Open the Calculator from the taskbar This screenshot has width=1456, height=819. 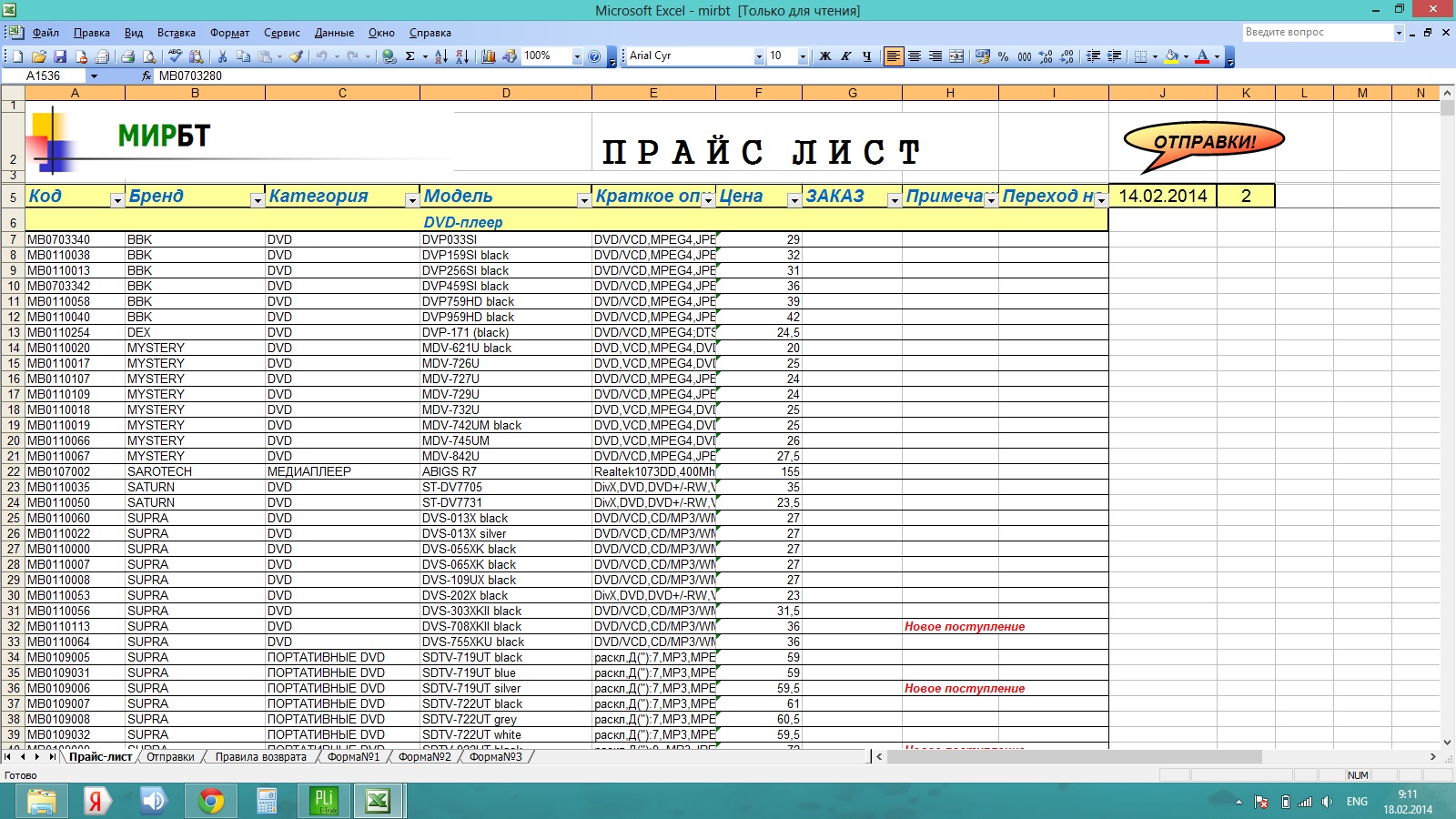[x=267, y=801]
